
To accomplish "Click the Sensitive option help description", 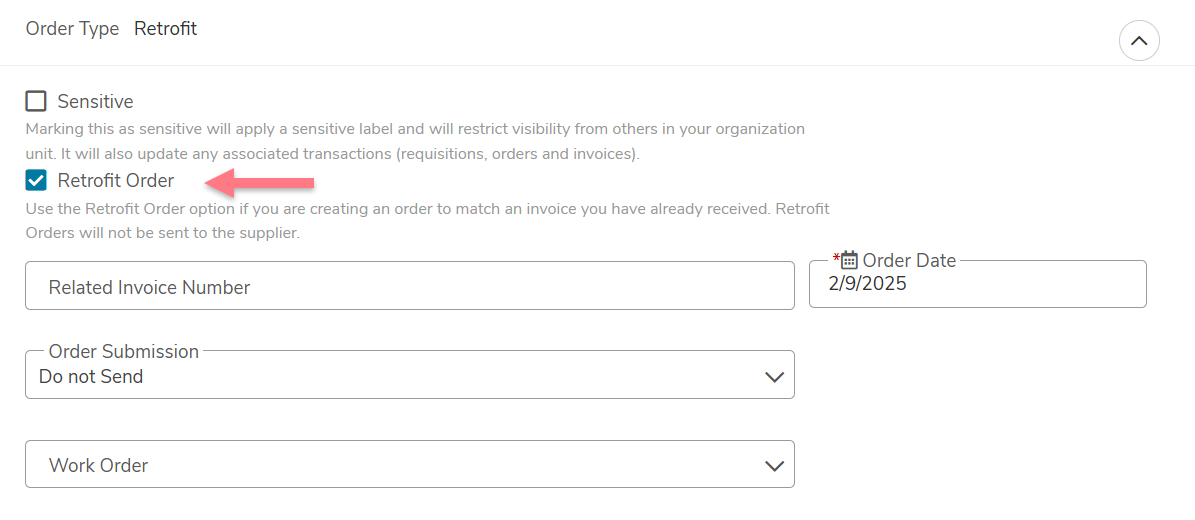I will coord(415,141).
